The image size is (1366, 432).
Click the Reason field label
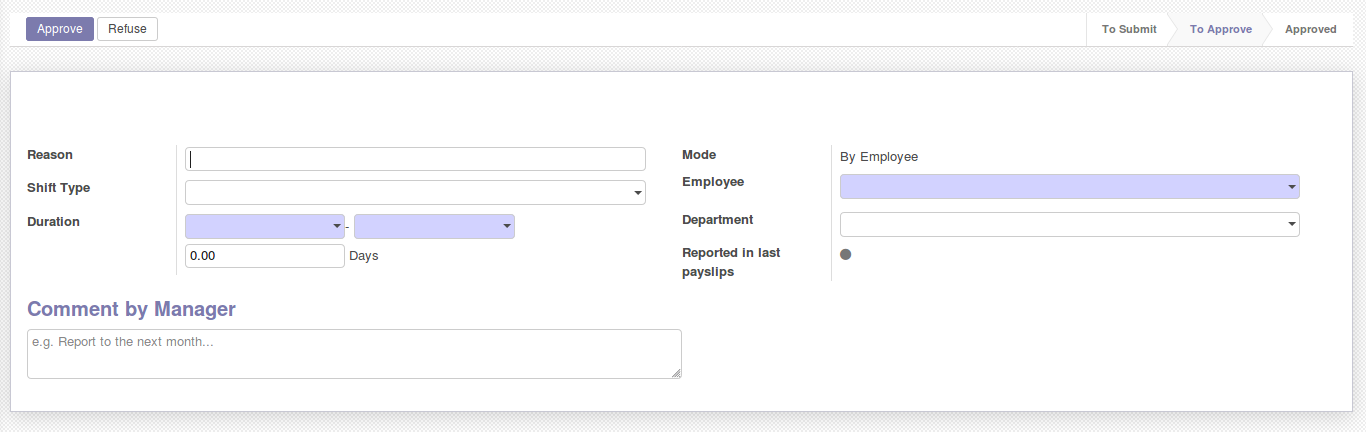[50, 155]
